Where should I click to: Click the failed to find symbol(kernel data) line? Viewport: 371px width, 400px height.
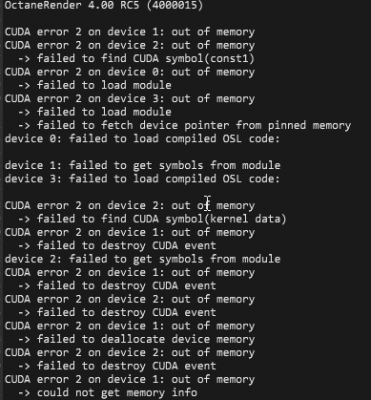point(152,219)
